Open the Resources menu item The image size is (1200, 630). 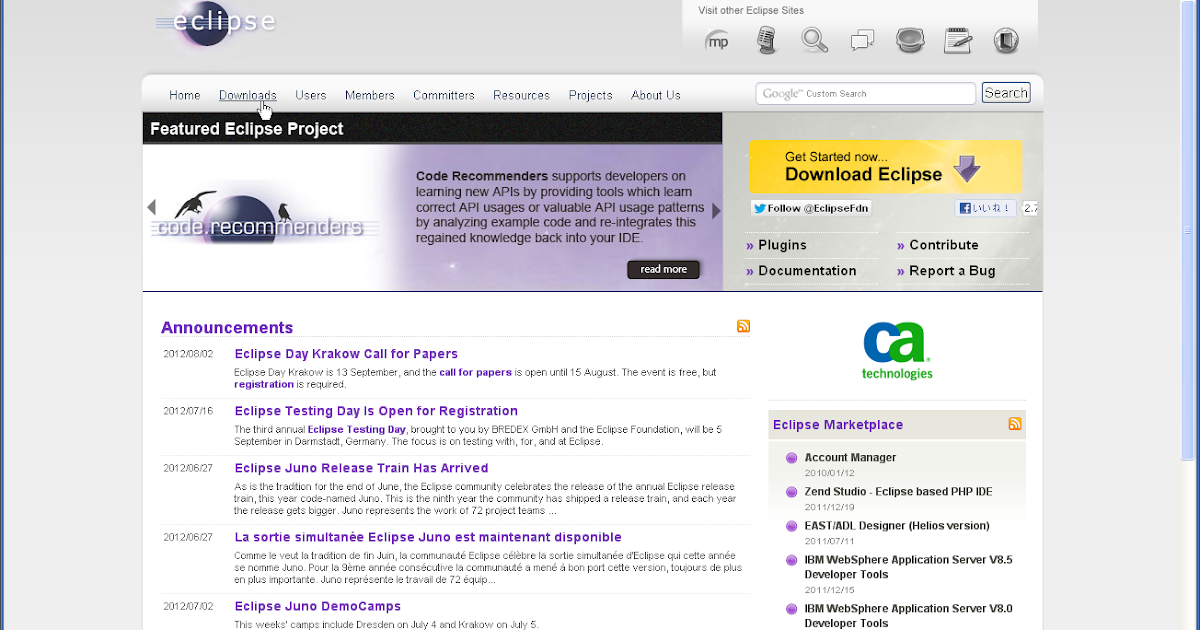521,95
